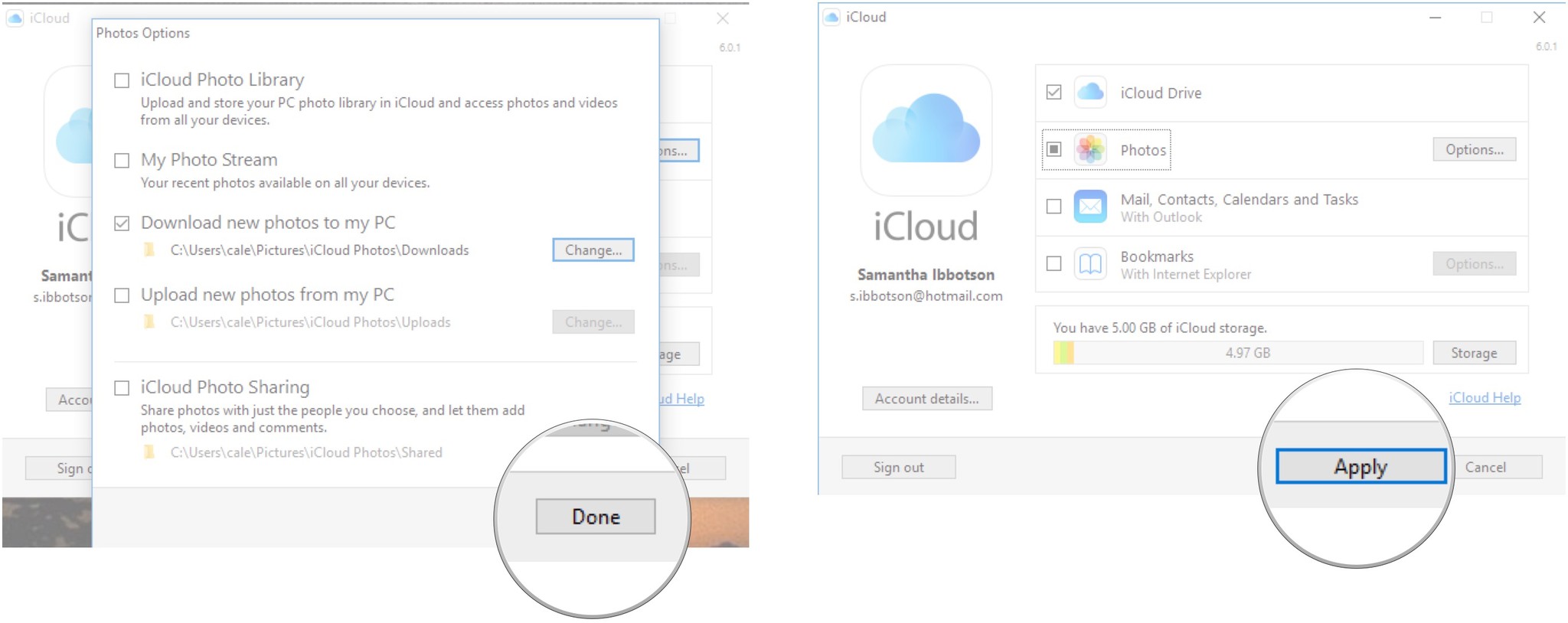Click the Apply button

(x=1361, y=467)
